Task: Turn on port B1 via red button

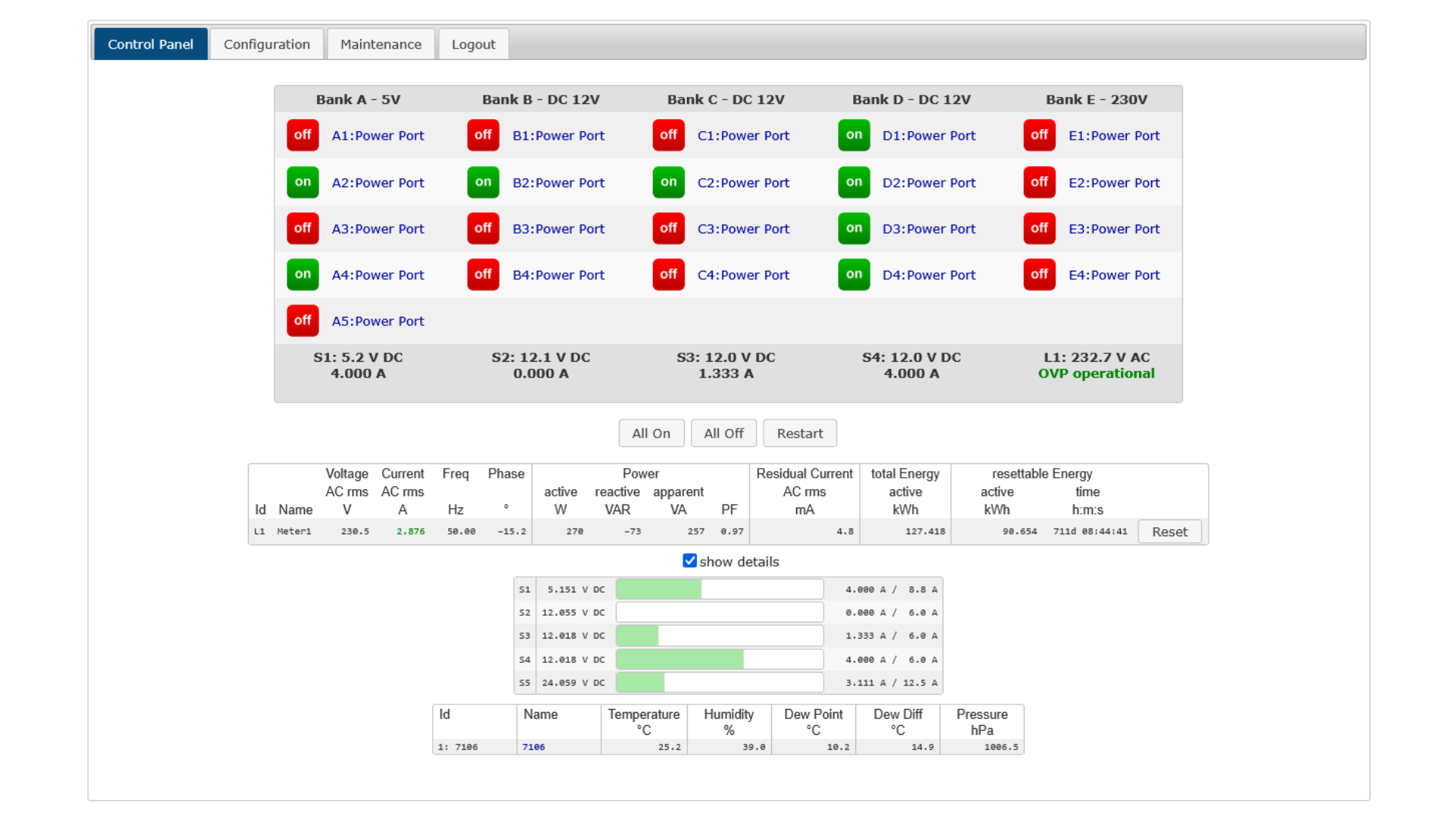Action: pyautogui.click(x=483, y=135)
